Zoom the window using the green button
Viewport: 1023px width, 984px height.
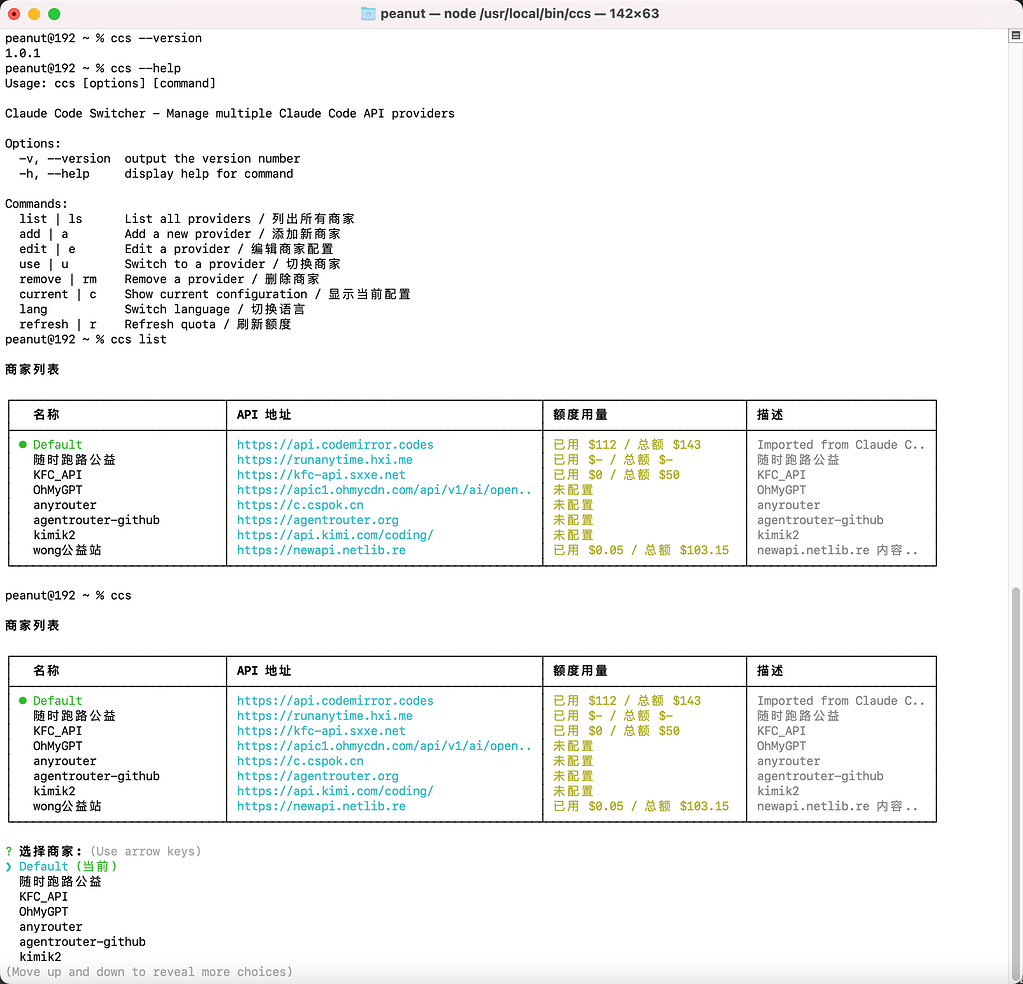(x=54, y=14)
